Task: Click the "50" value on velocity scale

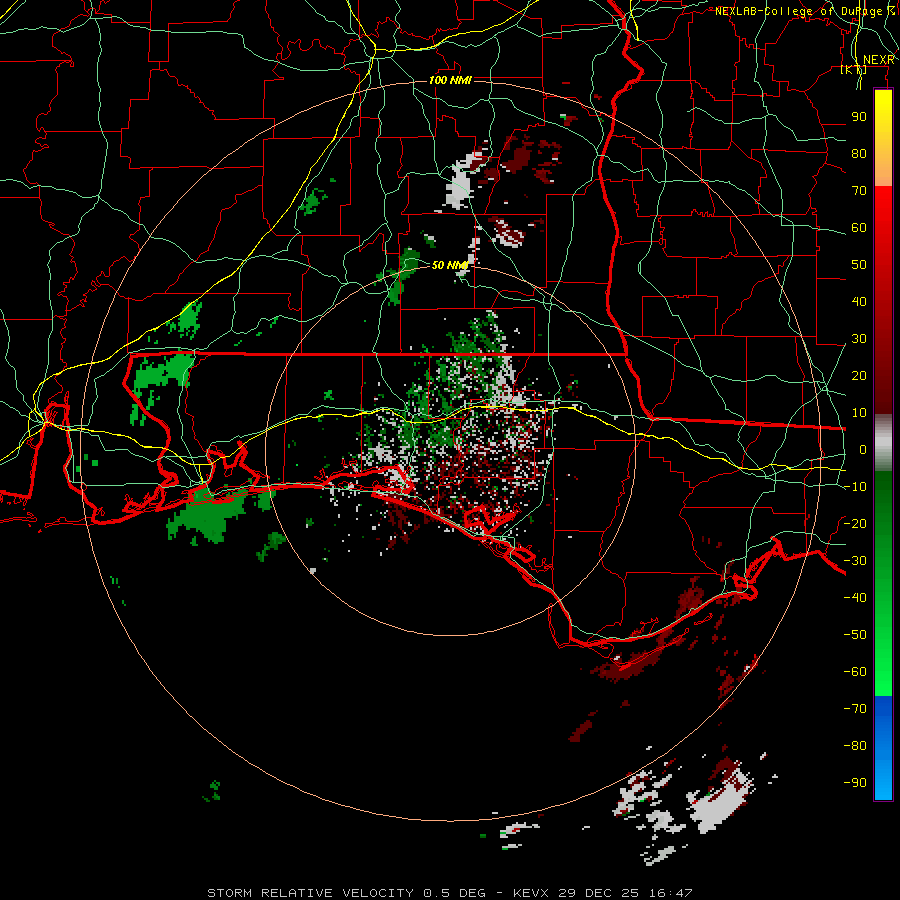Action: click(x=859, y=265)
